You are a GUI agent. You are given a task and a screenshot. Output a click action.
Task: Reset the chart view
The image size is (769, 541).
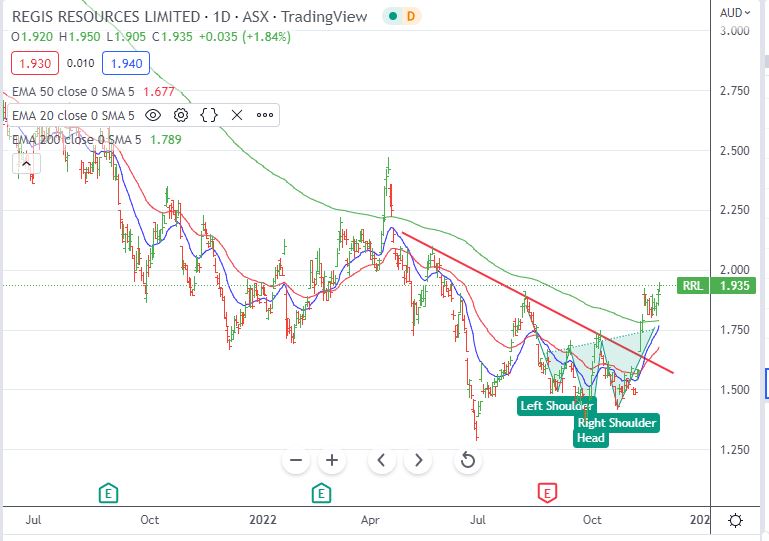[x=468, y=460]
